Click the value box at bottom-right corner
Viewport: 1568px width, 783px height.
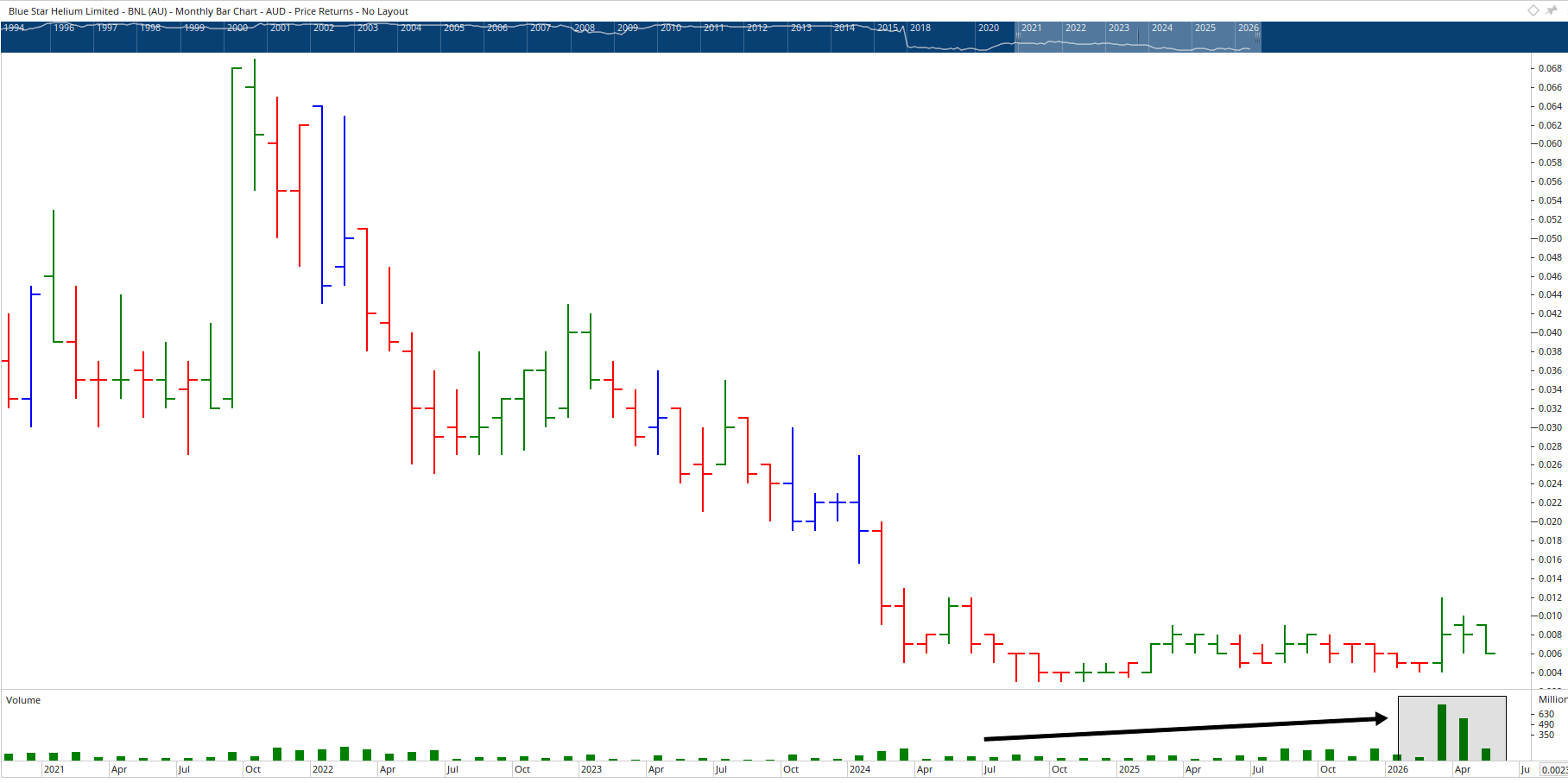click(1554, 770)
